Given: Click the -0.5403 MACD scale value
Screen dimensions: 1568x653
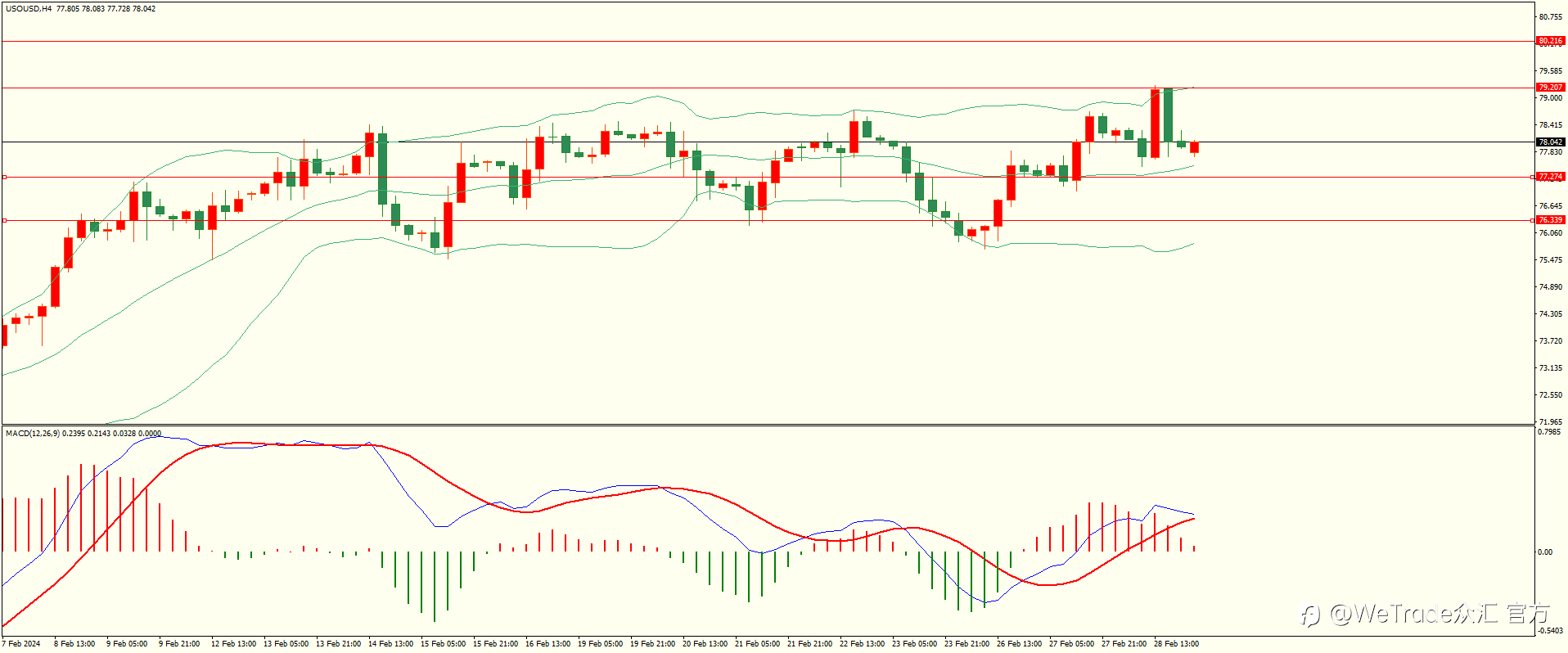Looking at the screenshot, I should 1550,631.
